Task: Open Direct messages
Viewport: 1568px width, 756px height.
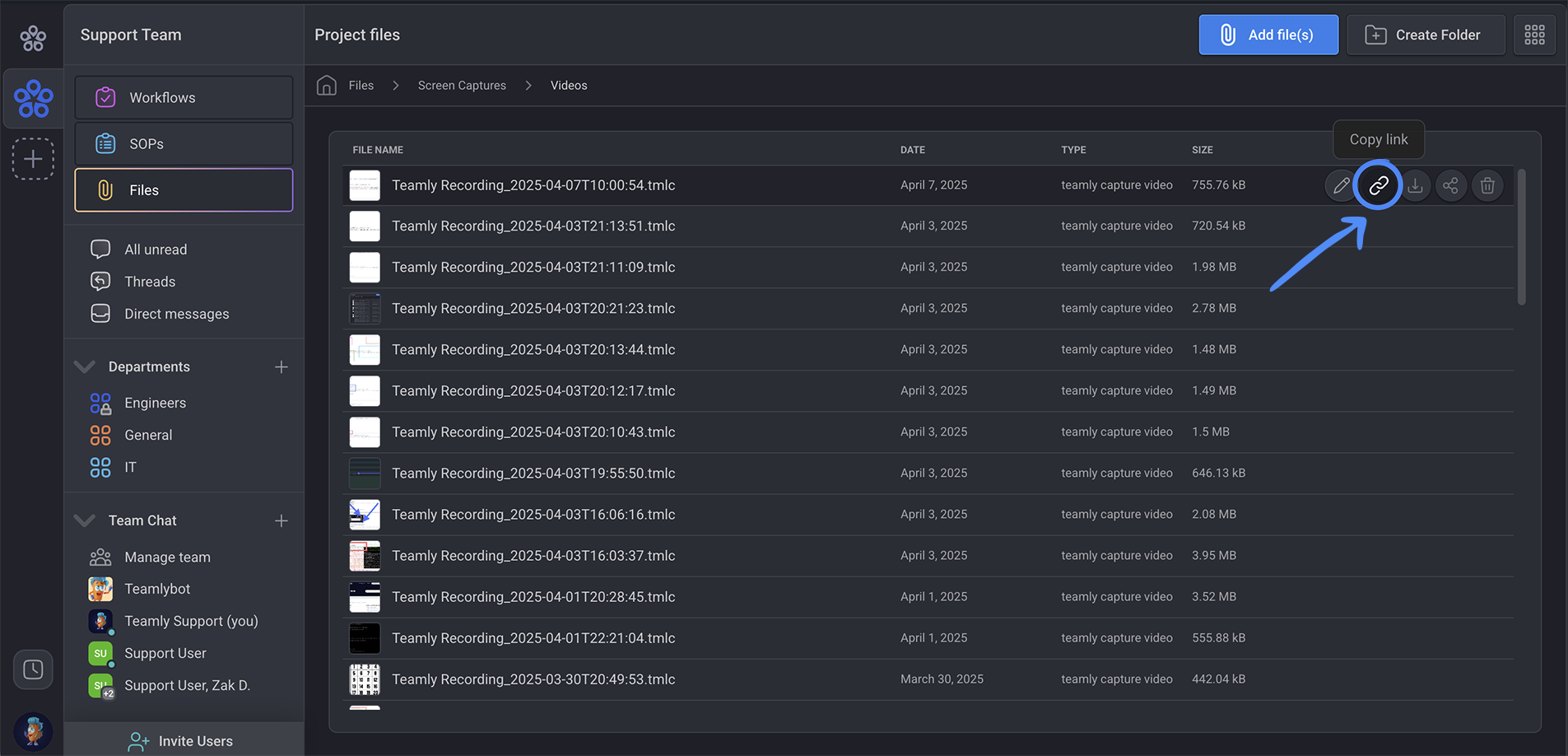Action: pyautogui.click(x=176, y=314)
